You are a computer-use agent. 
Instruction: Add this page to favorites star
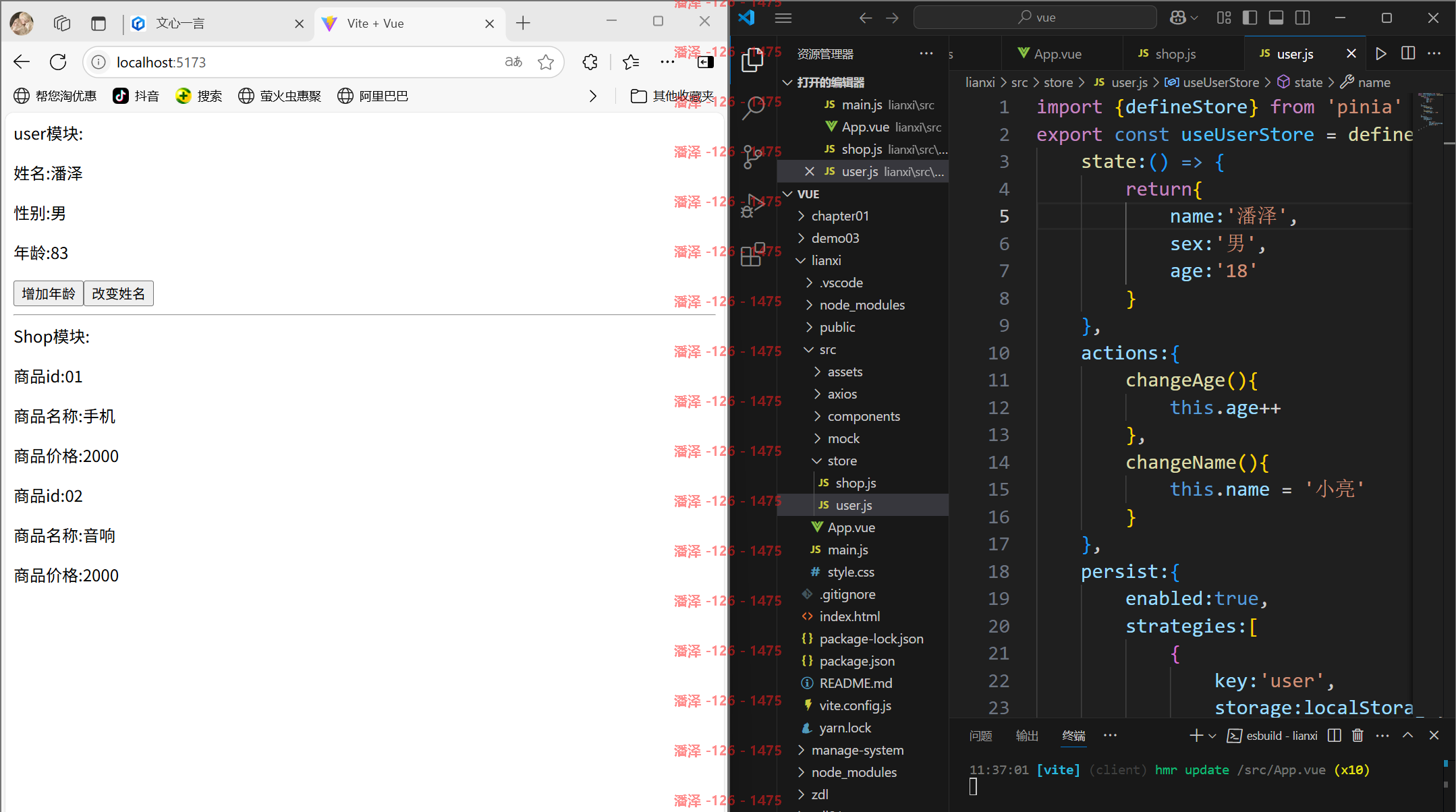[546, 62]
